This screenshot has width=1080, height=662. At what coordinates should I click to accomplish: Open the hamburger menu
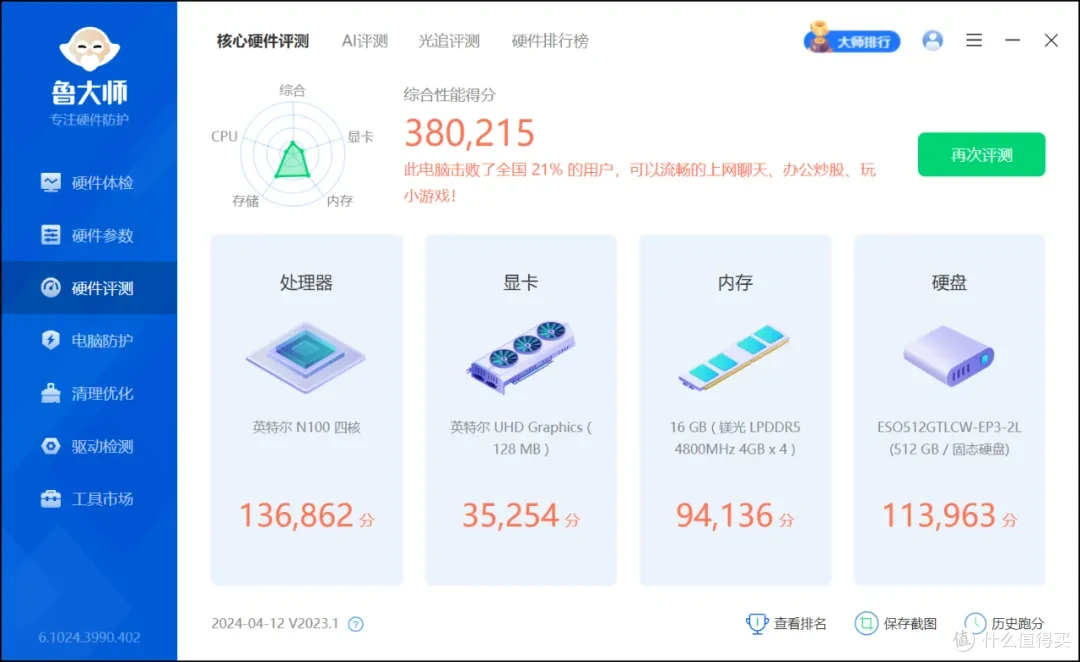973,40
